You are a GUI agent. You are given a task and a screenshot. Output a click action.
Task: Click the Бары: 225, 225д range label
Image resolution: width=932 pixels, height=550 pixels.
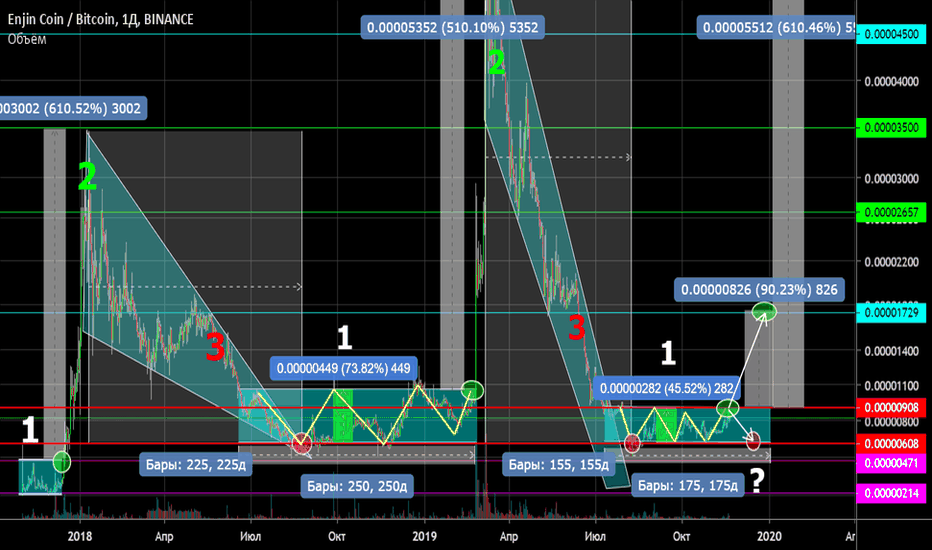pos(196,464)
